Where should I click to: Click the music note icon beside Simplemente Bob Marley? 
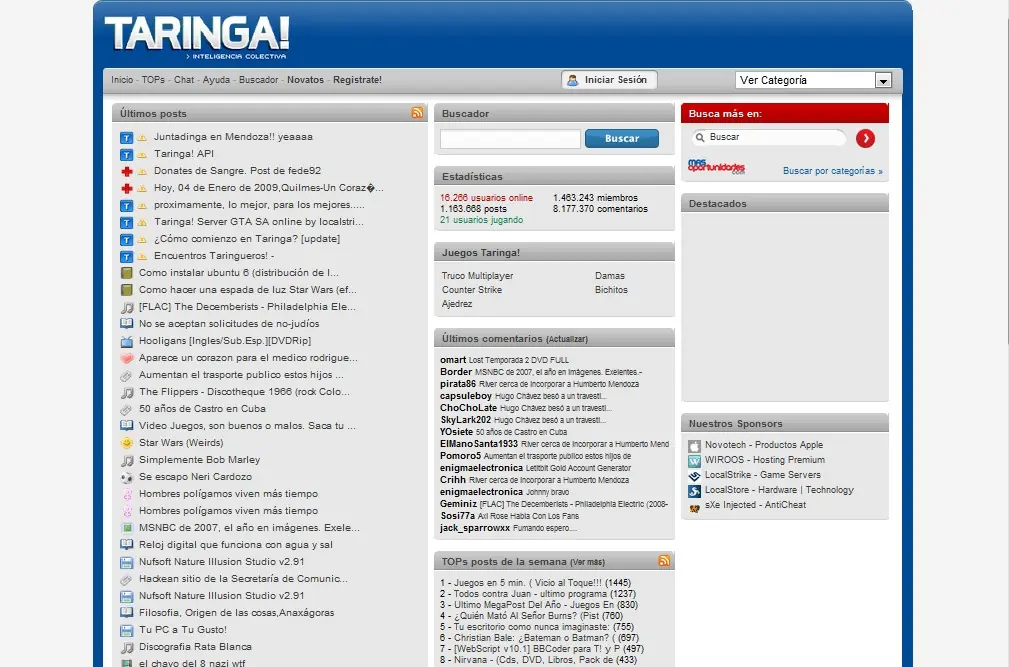(127, 461)
